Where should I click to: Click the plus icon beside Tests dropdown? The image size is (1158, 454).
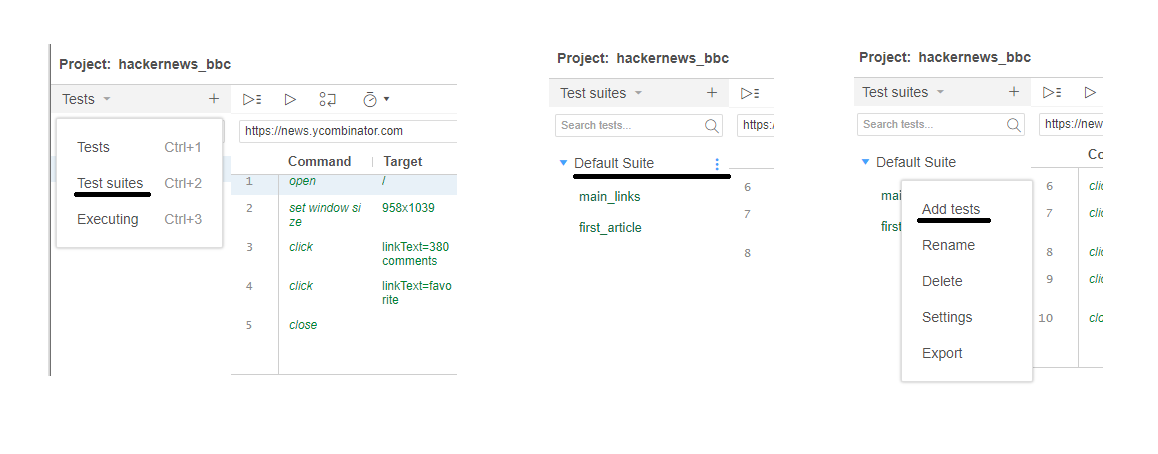click(214, 99)
